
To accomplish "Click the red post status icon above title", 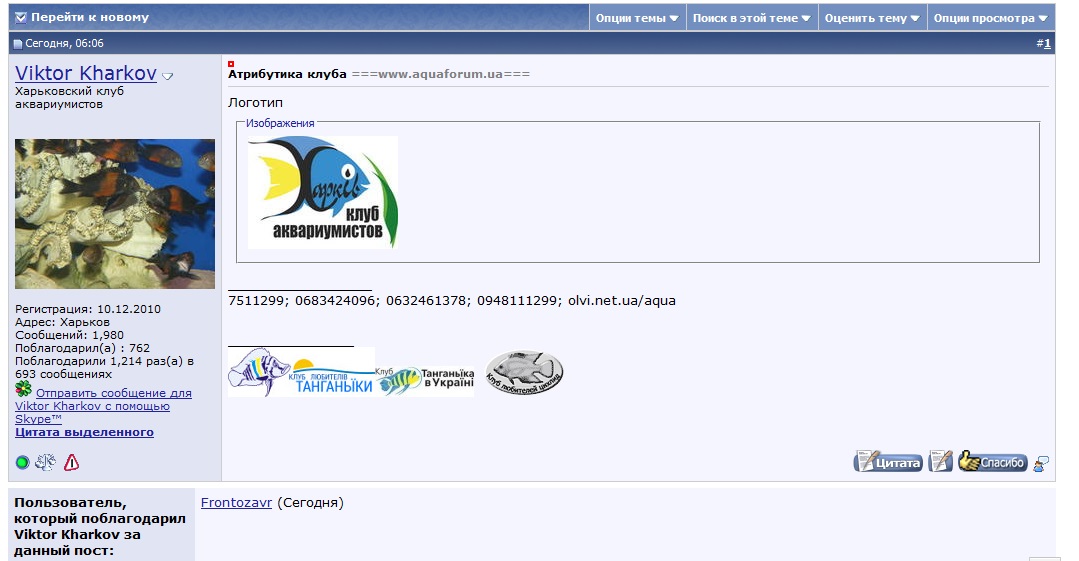I will 231,64.
